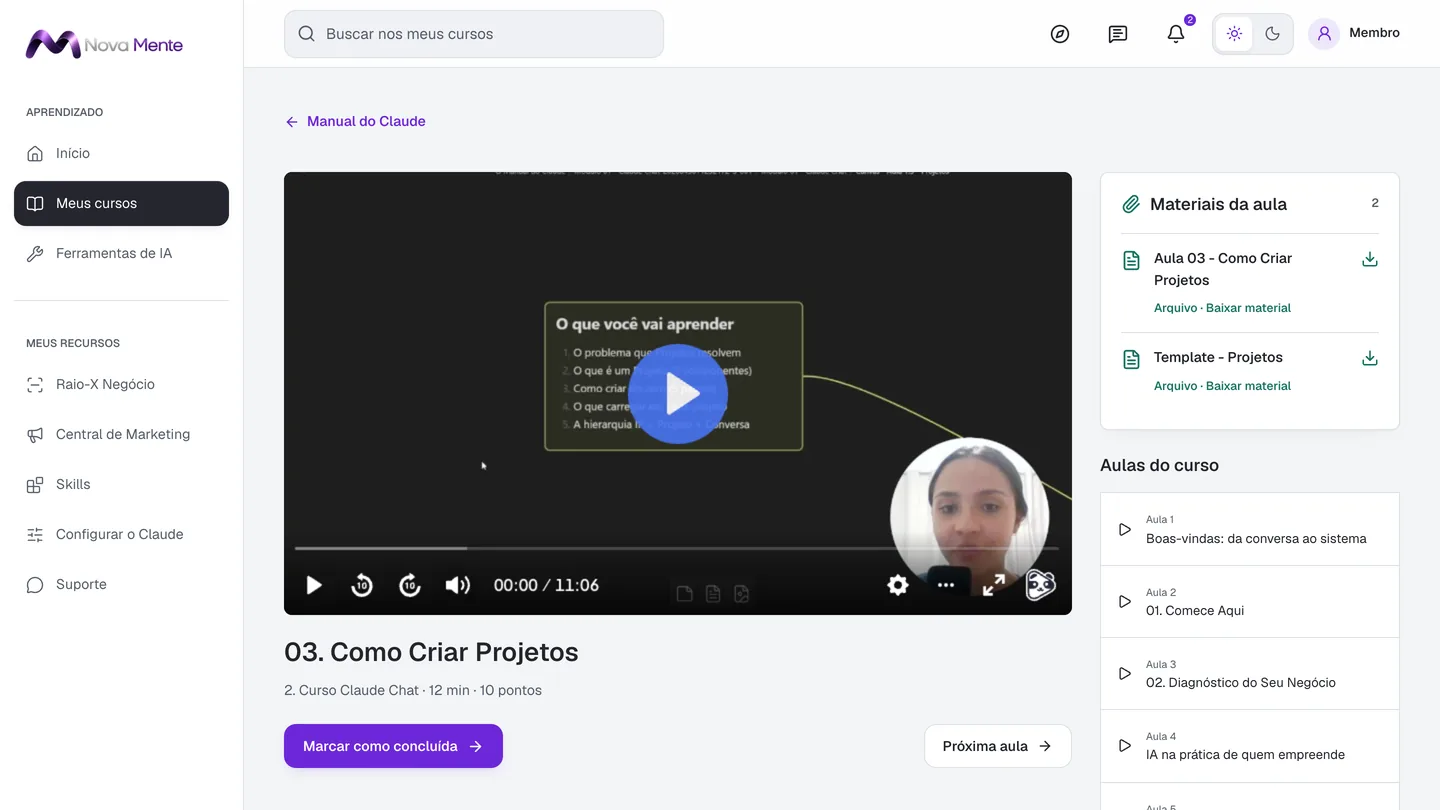Open Ferramentas de IA
This screenshot has height=810, width=1440.
coord(121,253)
